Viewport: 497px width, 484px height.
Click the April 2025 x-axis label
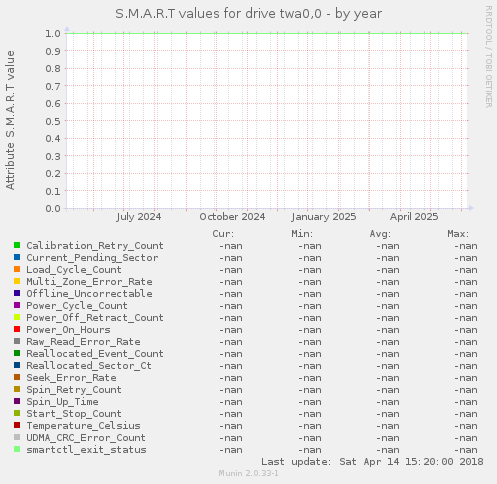click(414, 217)
